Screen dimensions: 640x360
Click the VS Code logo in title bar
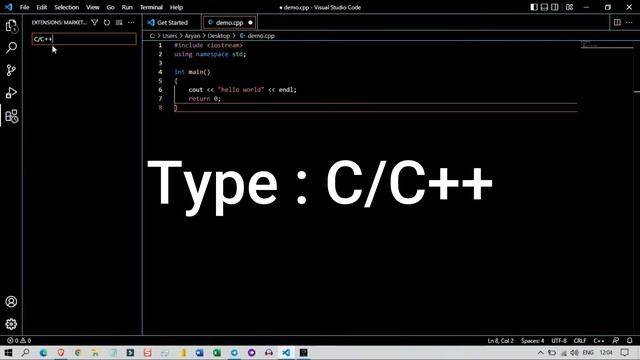tap(9, 7)
